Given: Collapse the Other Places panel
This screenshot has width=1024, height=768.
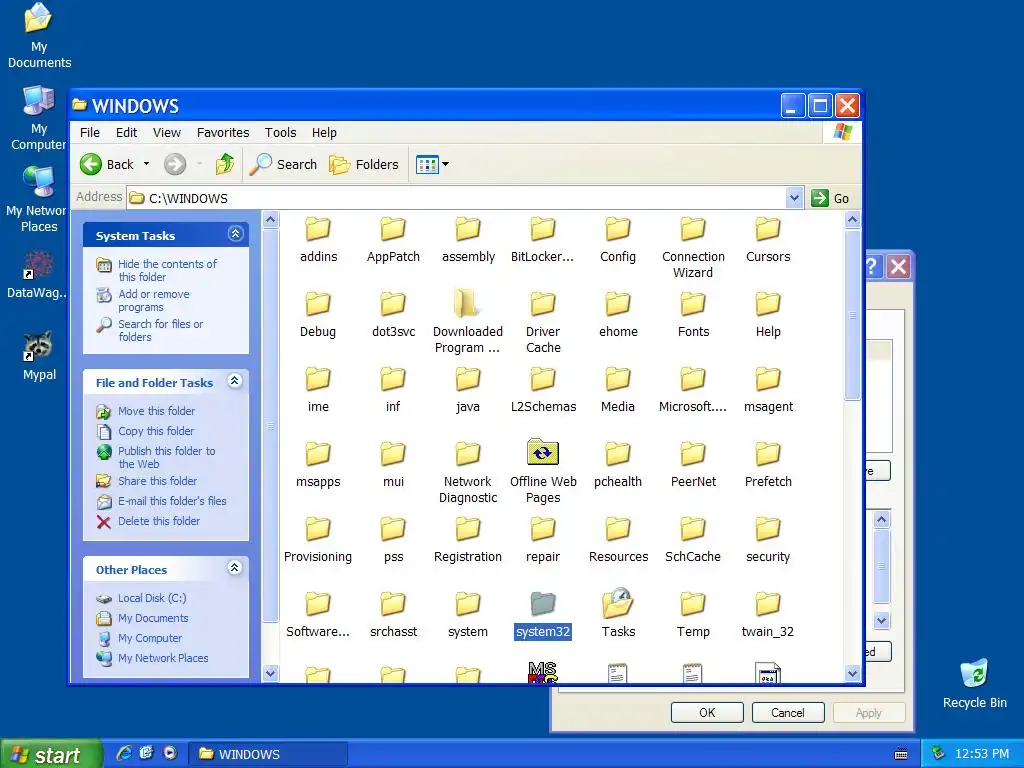Looking at the screenshot, I should 234,568.
